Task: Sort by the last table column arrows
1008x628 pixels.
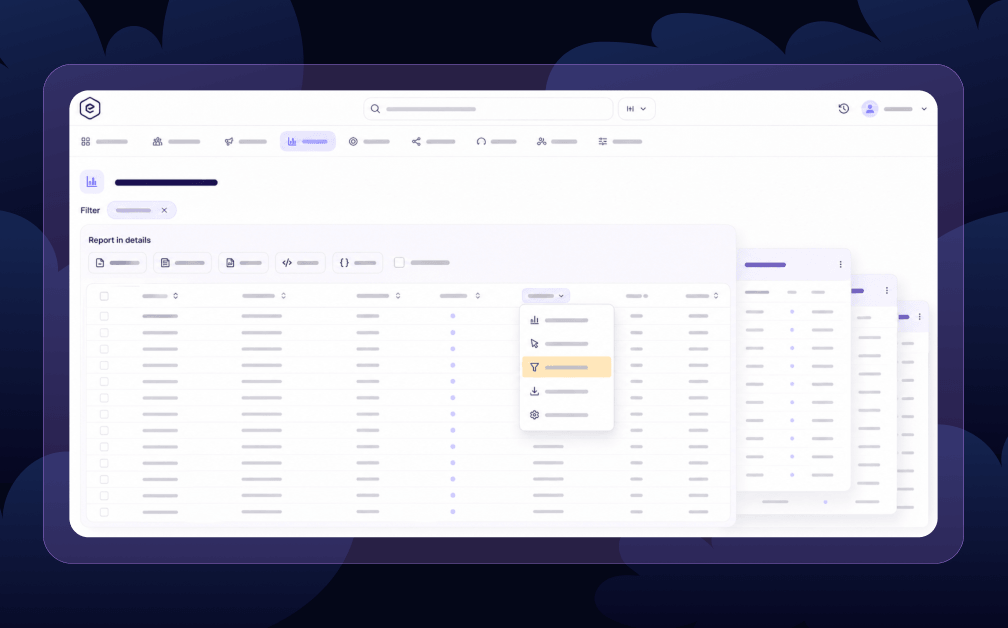Action: [x=716, y=296]
